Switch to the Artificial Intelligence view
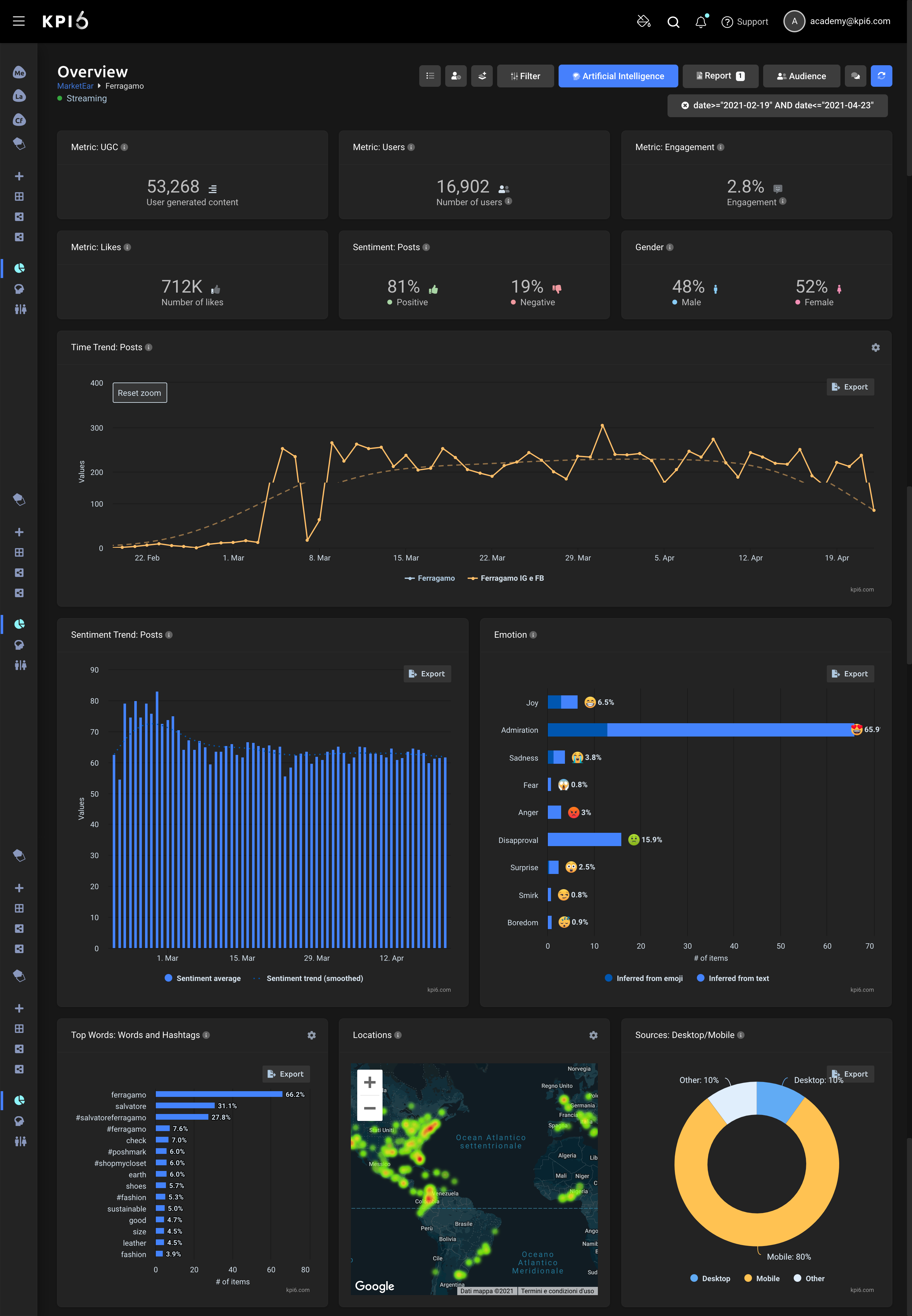The width and height of the screenshot is (912, 1316). [x=618, y=75]
